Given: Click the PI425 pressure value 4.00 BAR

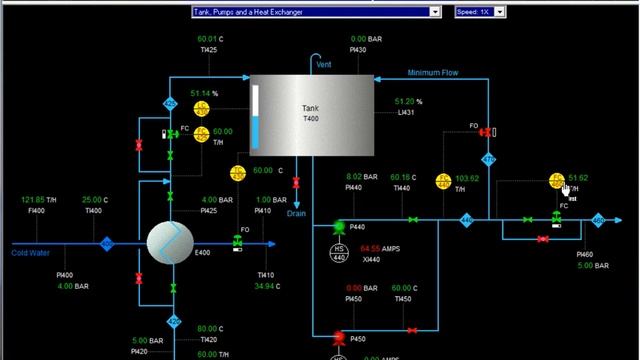Looking at the screenshot, I should (217, 200).
